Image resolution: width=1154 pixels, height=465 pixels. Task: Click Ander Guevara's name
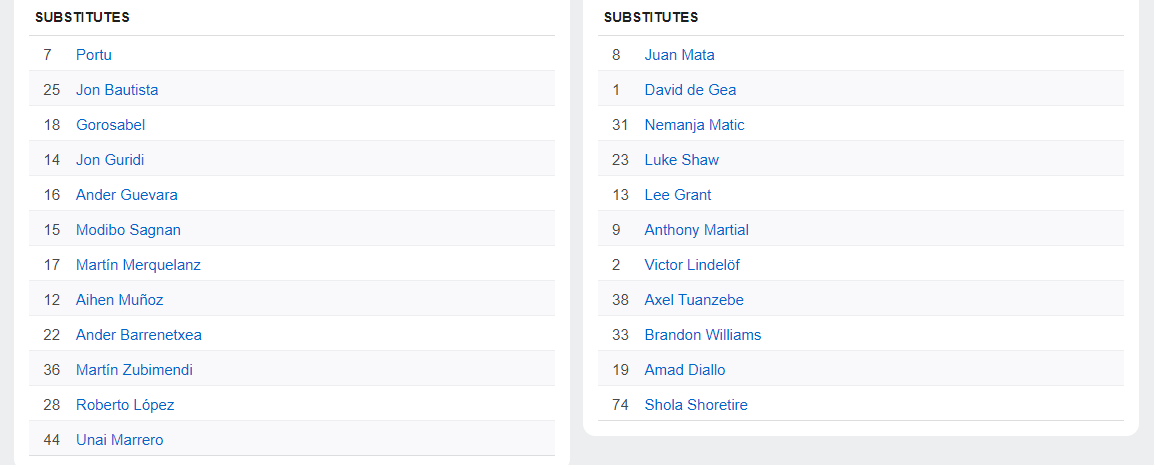[x=127, y=195]
